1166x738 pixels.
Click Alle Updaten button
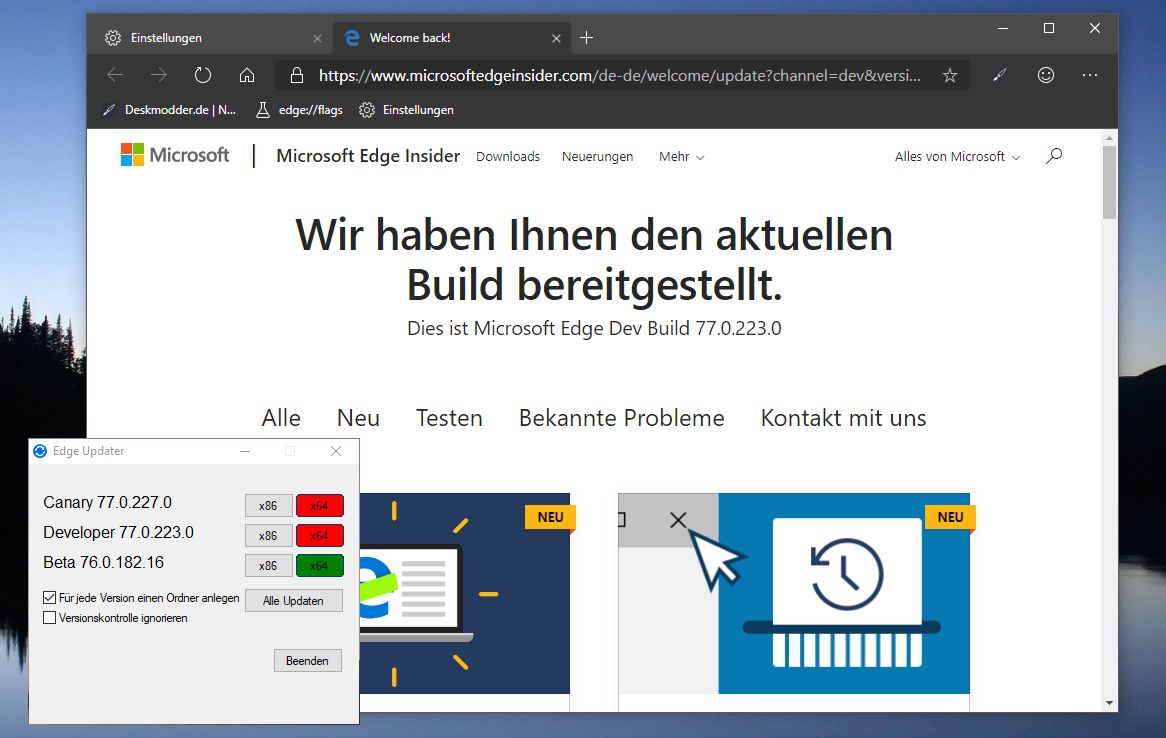(293, 600)
